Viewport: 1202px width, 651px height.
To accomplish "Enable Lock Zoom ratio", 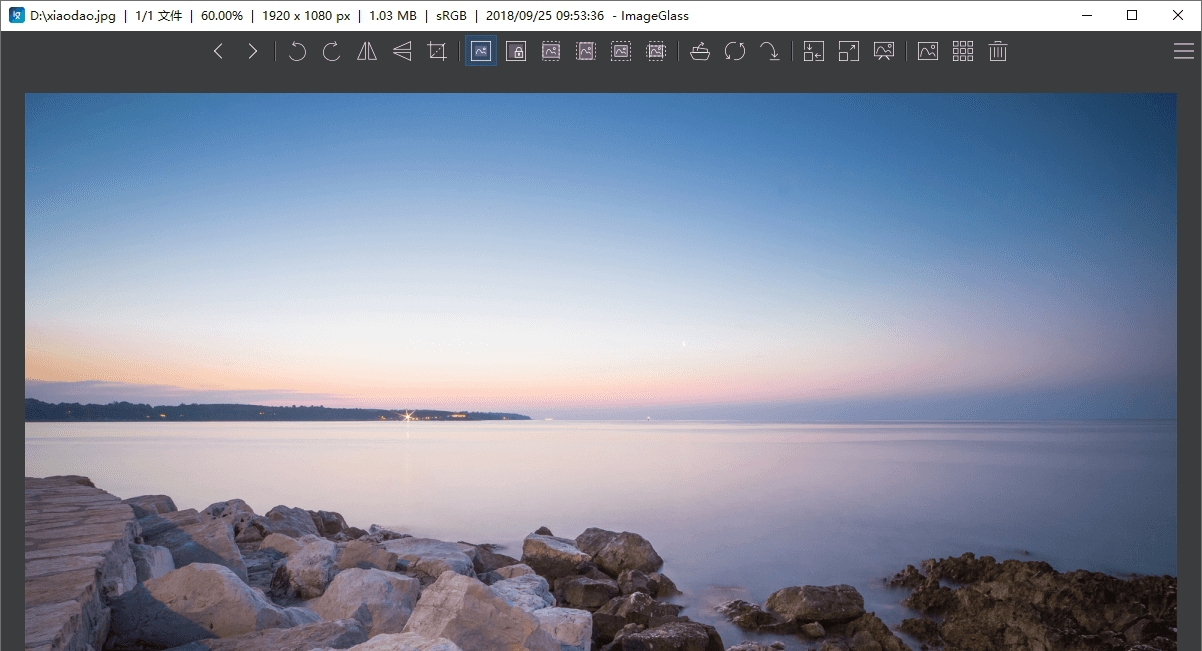I will [x=516, y=51].
